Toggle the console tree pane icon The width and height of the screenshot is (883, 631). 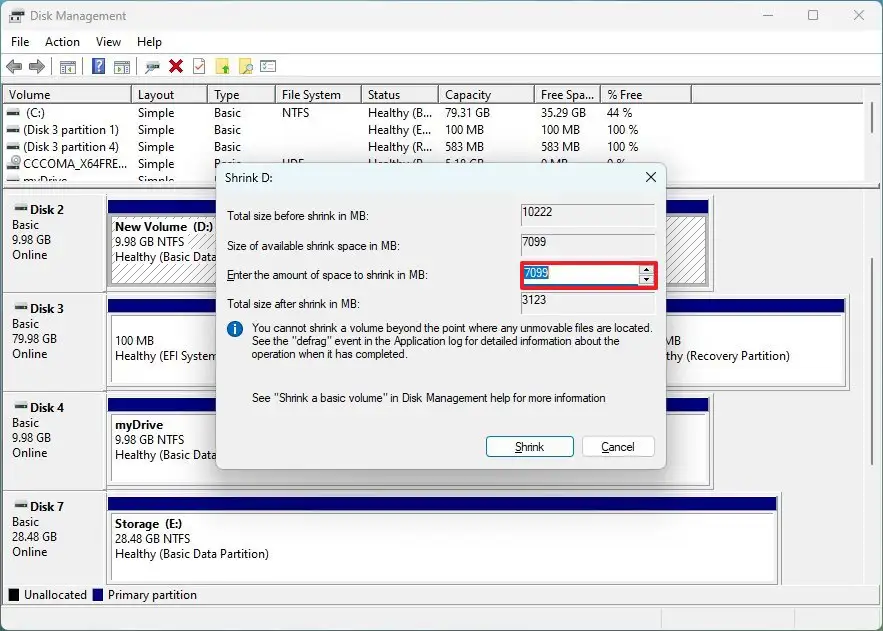point(67,66)
